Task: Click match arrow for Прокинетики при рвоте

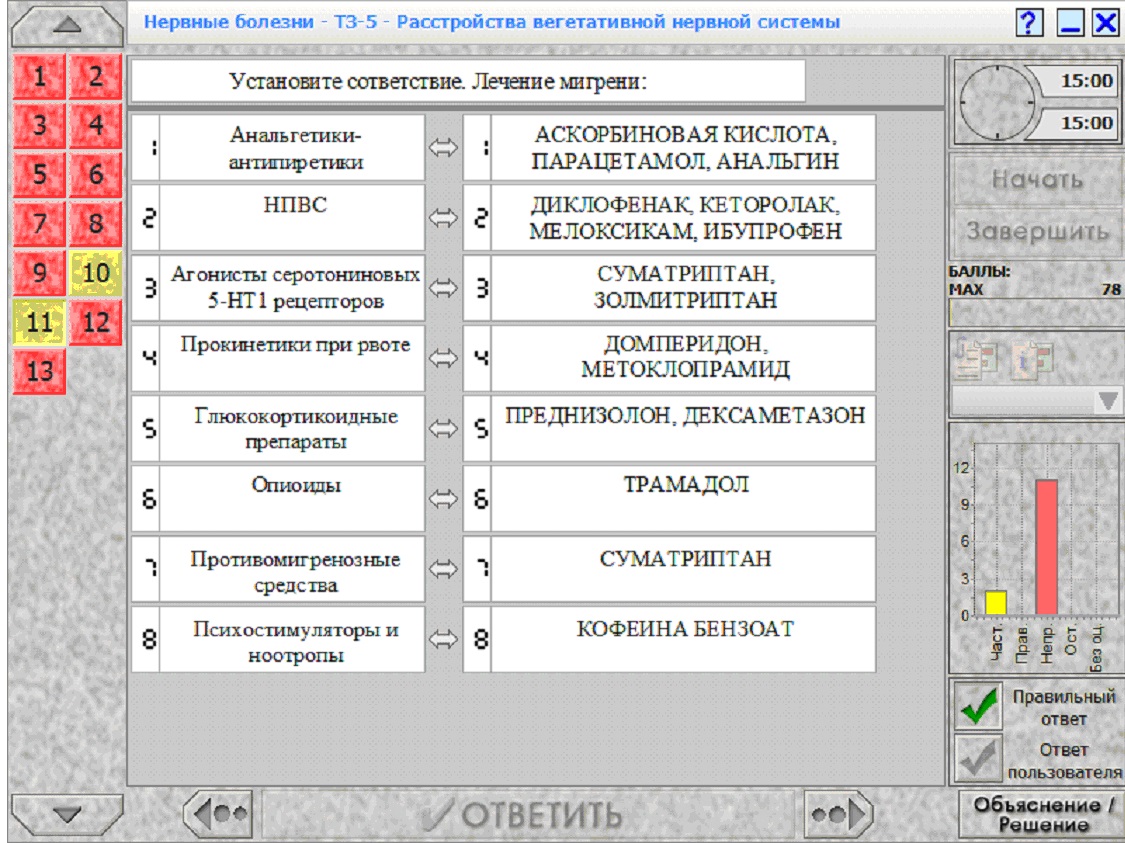Action: click(x=443, y=358)
